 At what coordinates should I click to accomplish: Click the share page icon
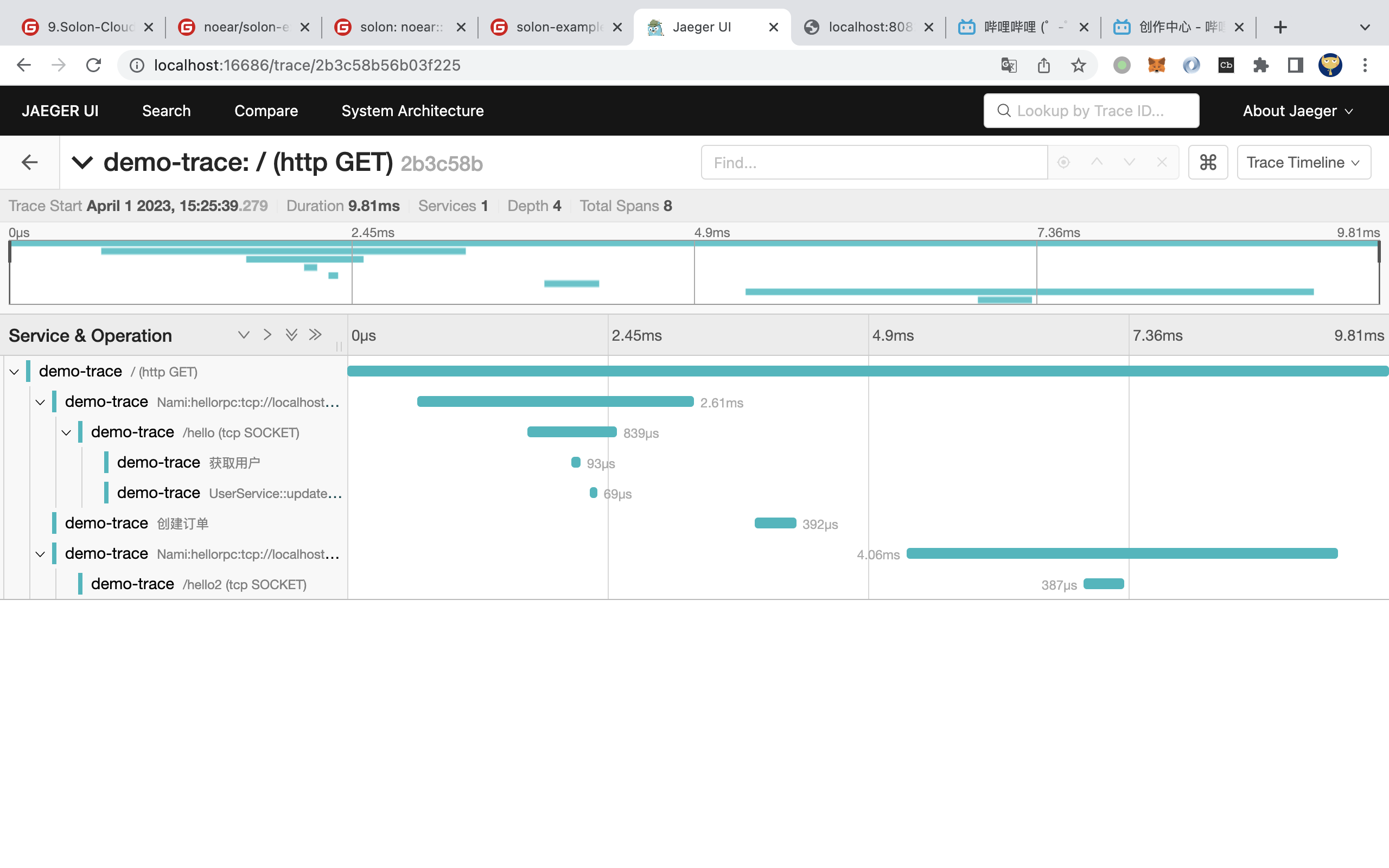tap(1043, 65)
